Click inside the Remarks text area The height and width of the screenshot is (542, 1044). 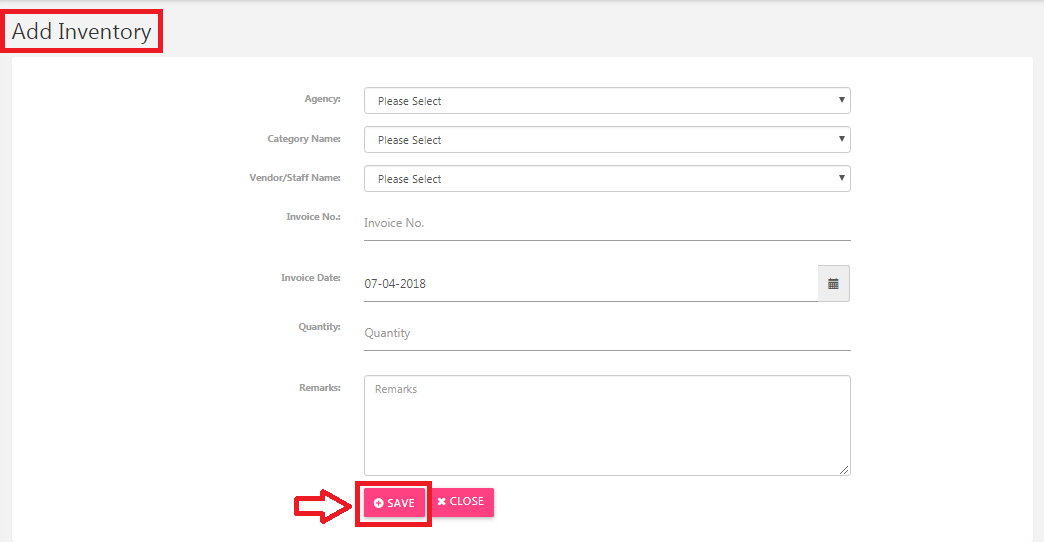(607, 425)
